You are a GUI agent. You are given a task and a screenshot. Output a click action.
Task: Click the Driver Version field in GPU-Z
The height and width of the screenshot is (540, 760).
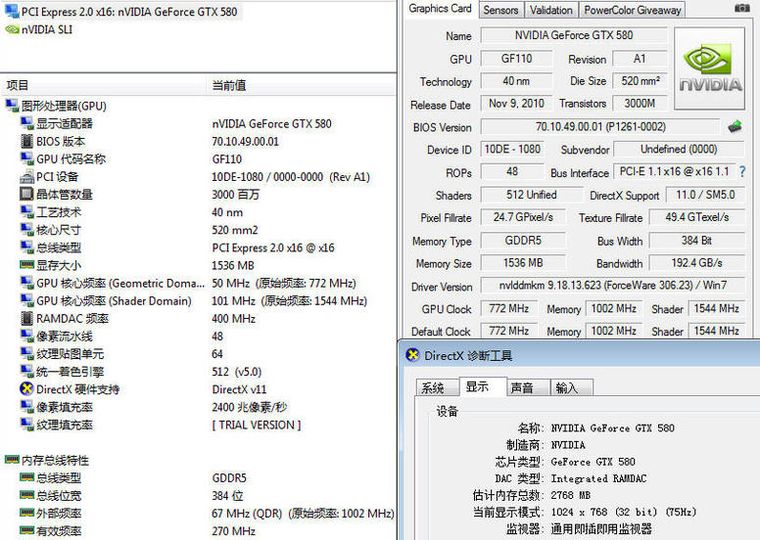pos(613,286)
